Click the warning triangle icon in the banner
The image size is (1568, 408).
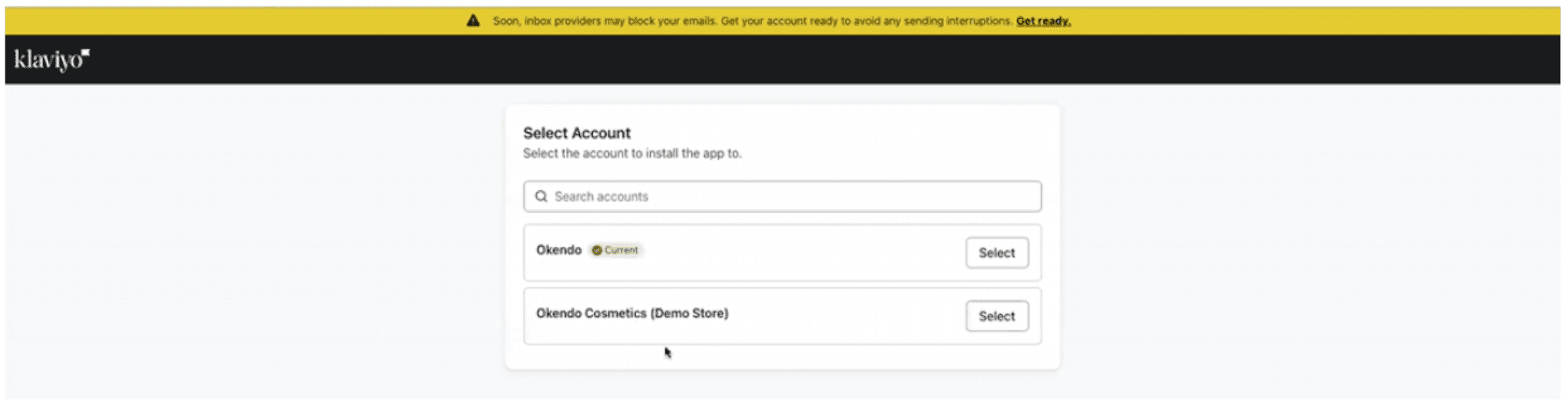[x=473, y=20]
